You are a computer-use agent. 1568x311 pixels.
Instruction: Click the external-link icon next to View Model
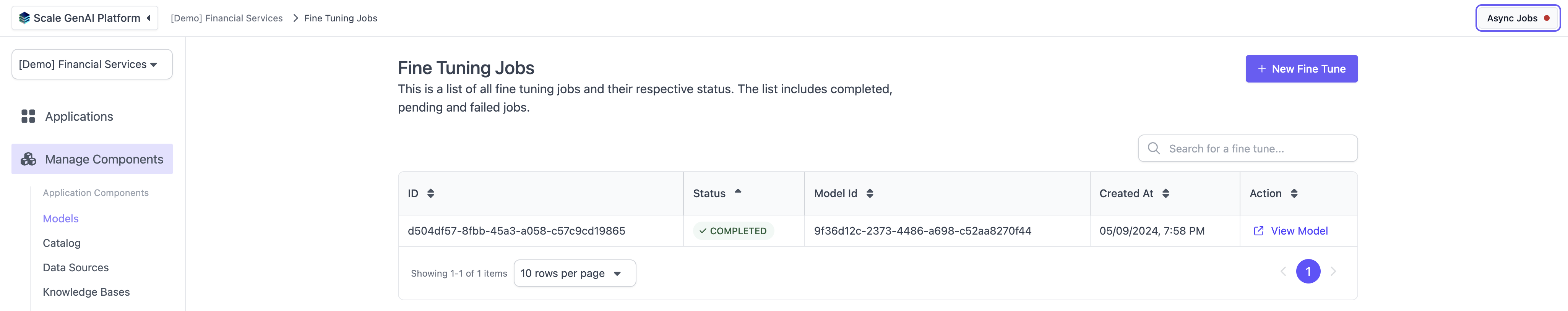point(1258,231)
